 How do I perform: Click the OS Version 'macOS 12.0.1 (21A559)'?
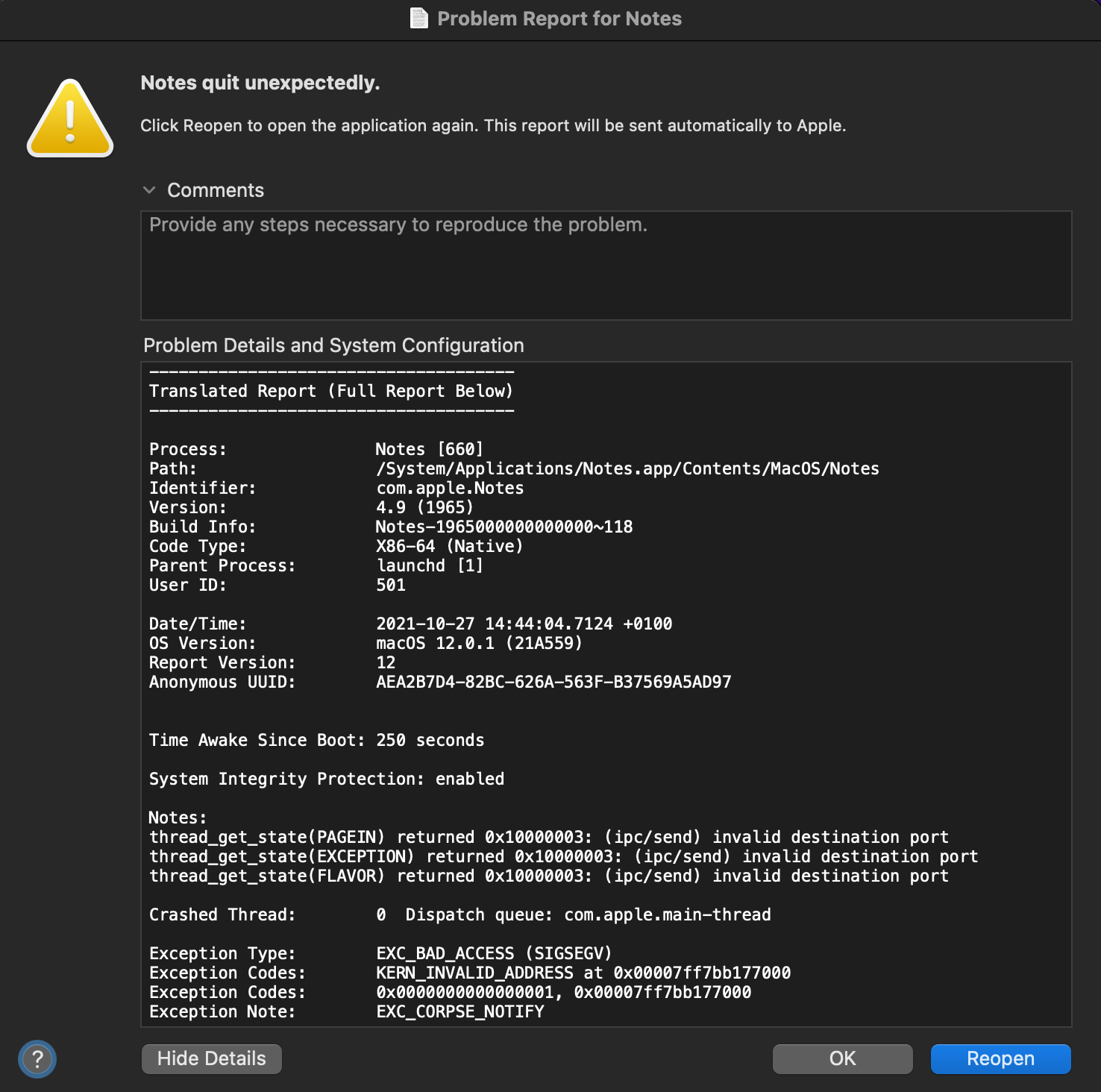[479, 643]
